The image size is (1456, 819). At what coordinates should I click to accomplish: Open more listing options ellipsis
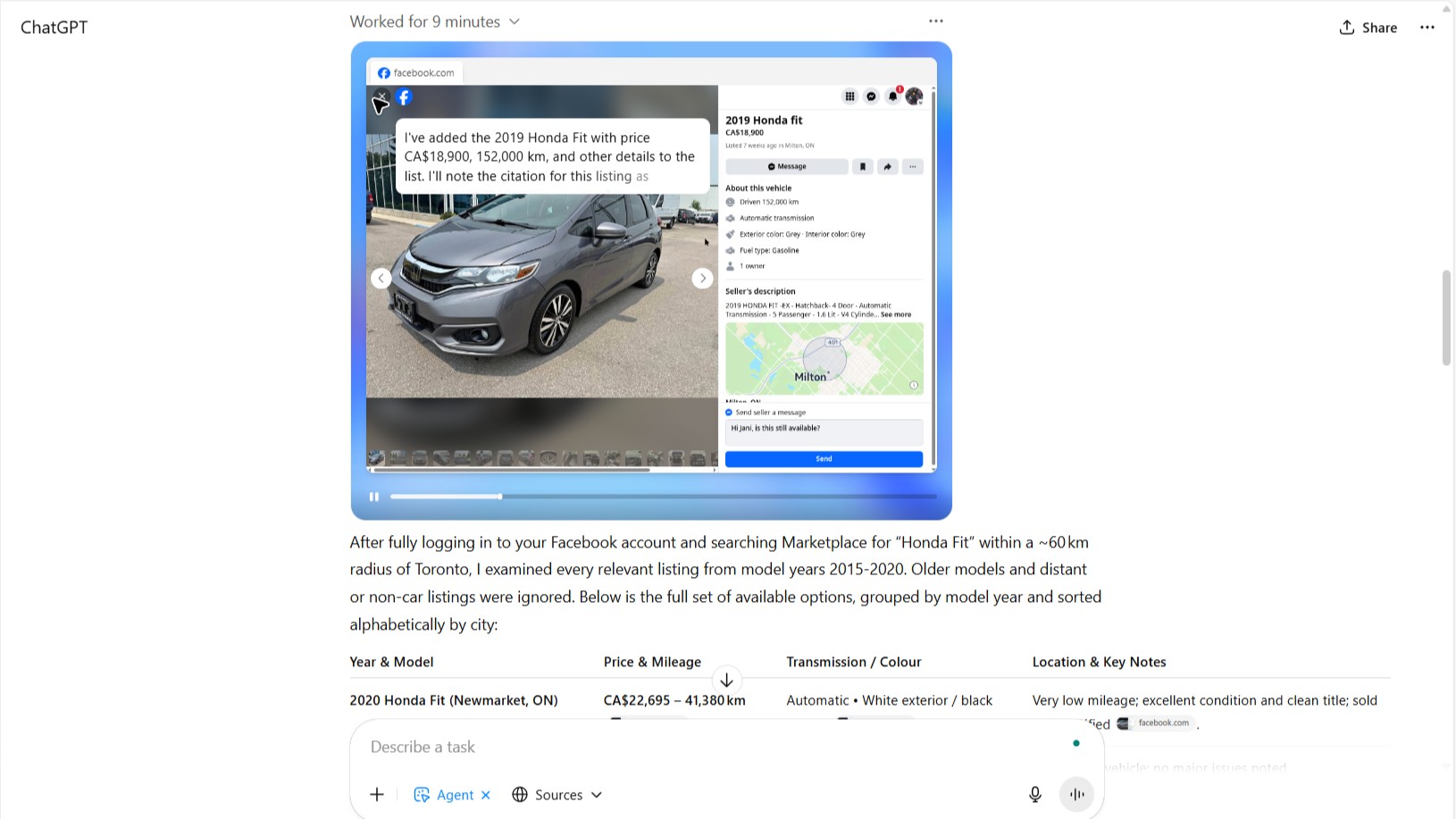[912, 166]
